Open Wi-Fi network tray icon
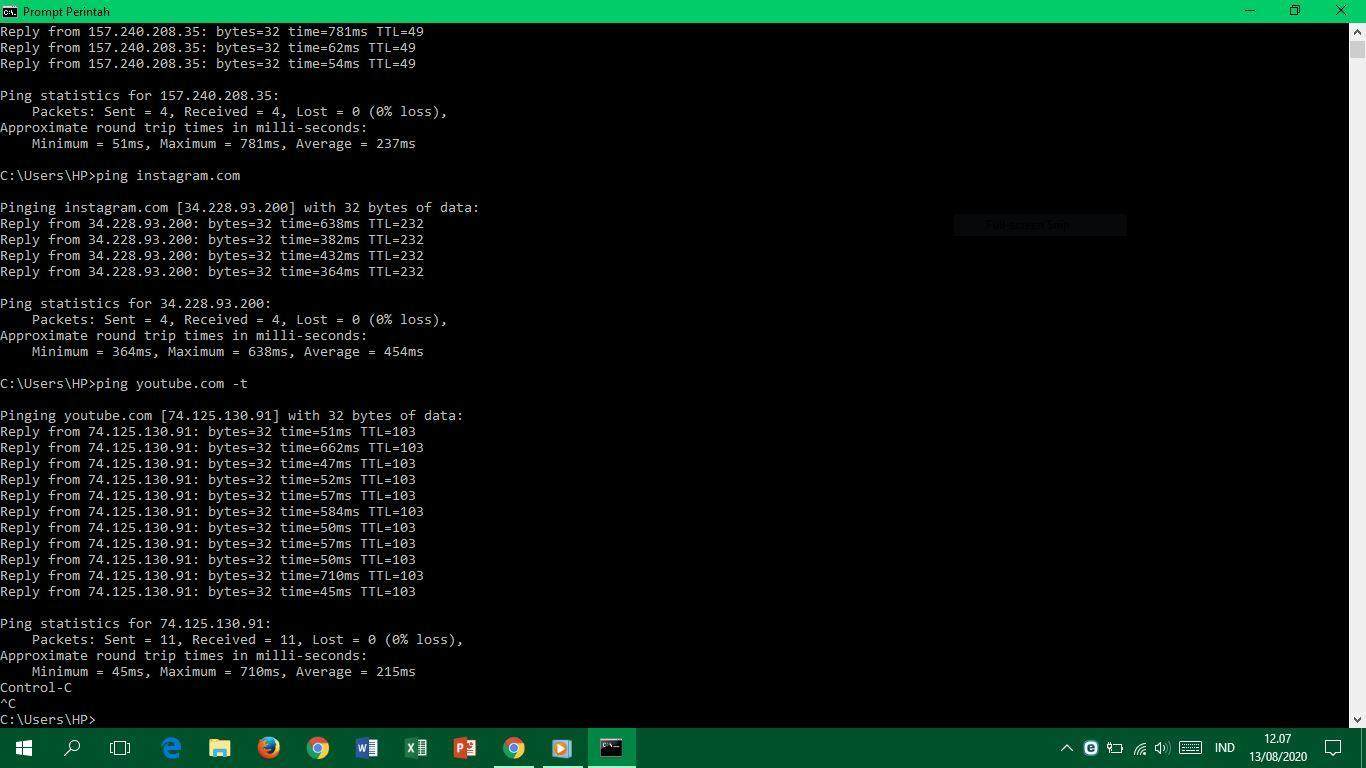This screenshot has width=1366, height=768. tap(1139, 748)
